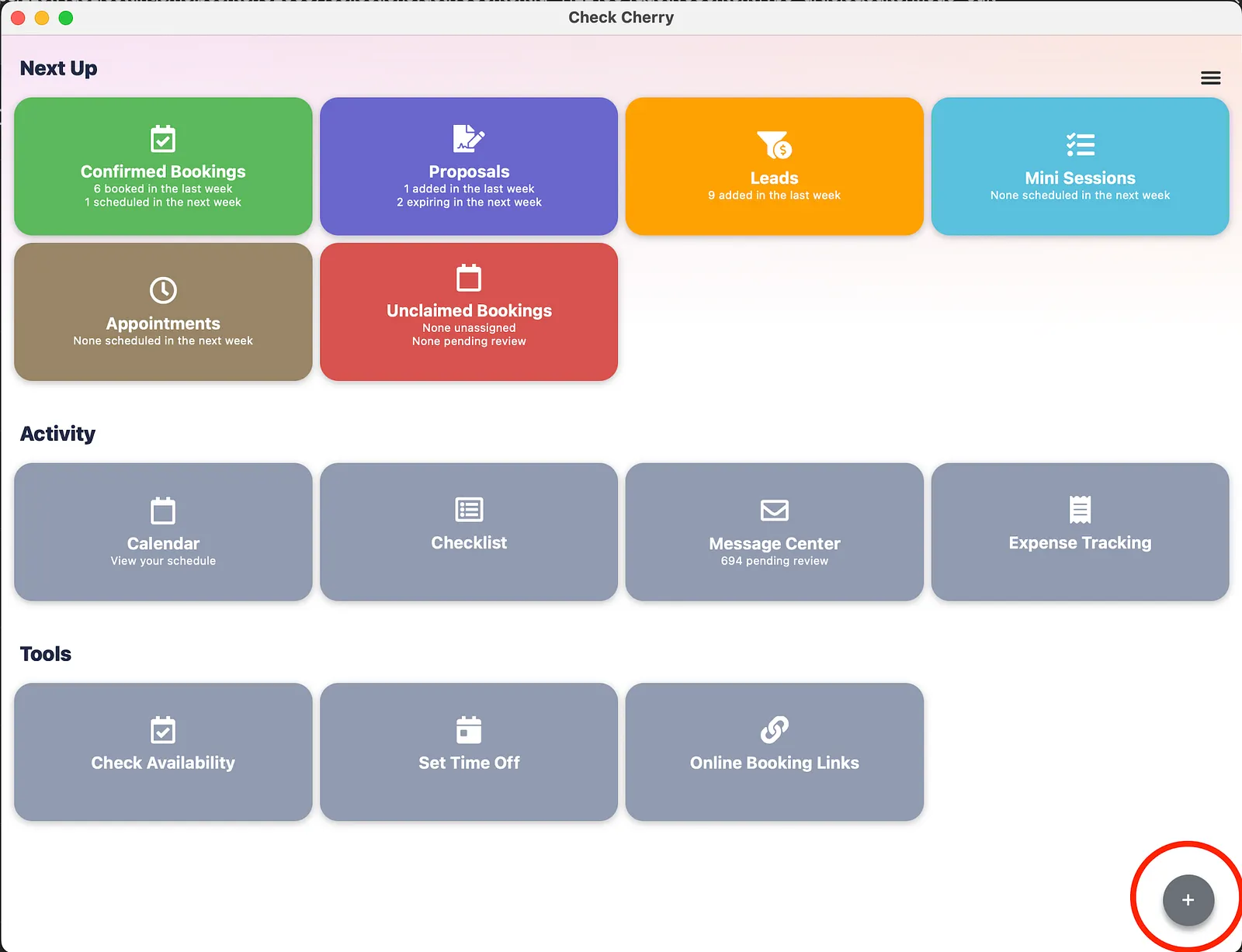Open the Expense Tracking receipt icon
The image size is (1242, 952).
tap(1080, 510)
